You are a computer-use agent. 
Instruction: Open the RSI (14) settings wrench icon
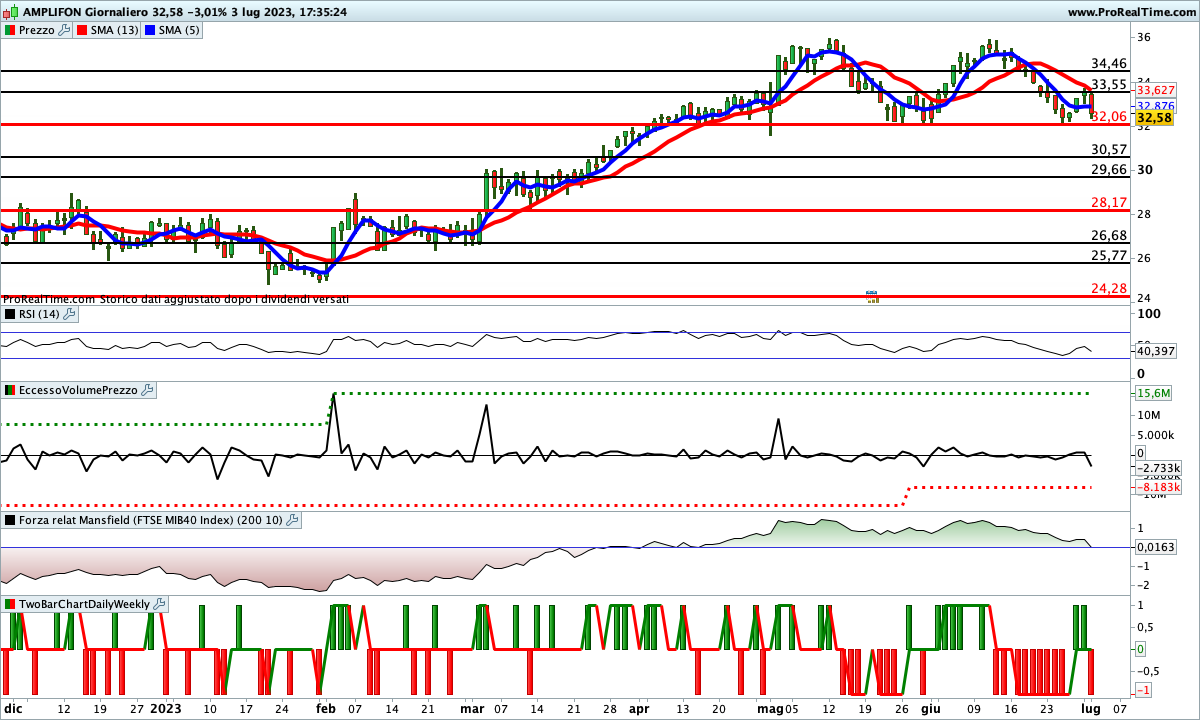[69, 314]
